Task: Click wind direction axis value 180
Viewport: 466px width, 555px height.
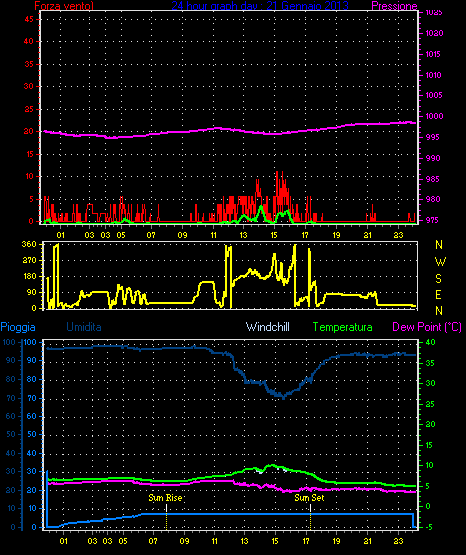Action: (x=29, y=276)
